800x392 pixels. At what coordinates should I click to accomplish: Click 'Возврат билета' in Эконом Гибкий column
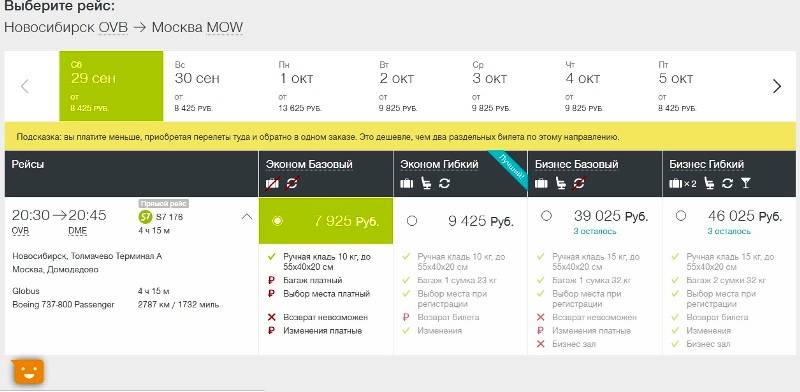[448, 317]
